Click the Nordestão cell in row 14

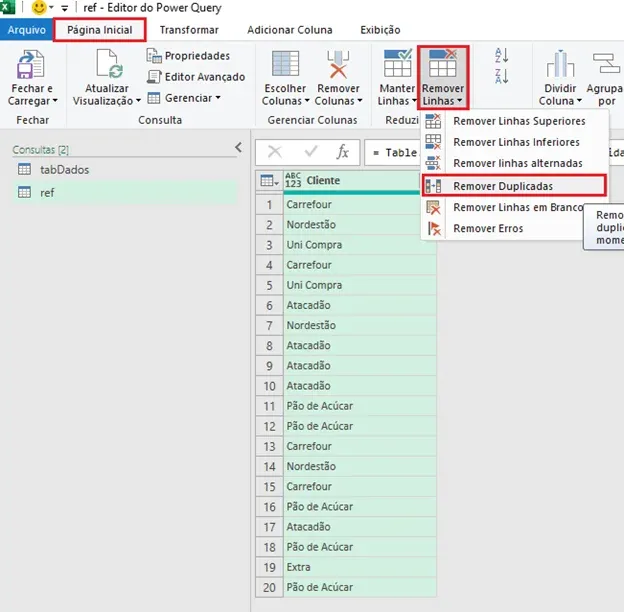click(x=360, y=466)
